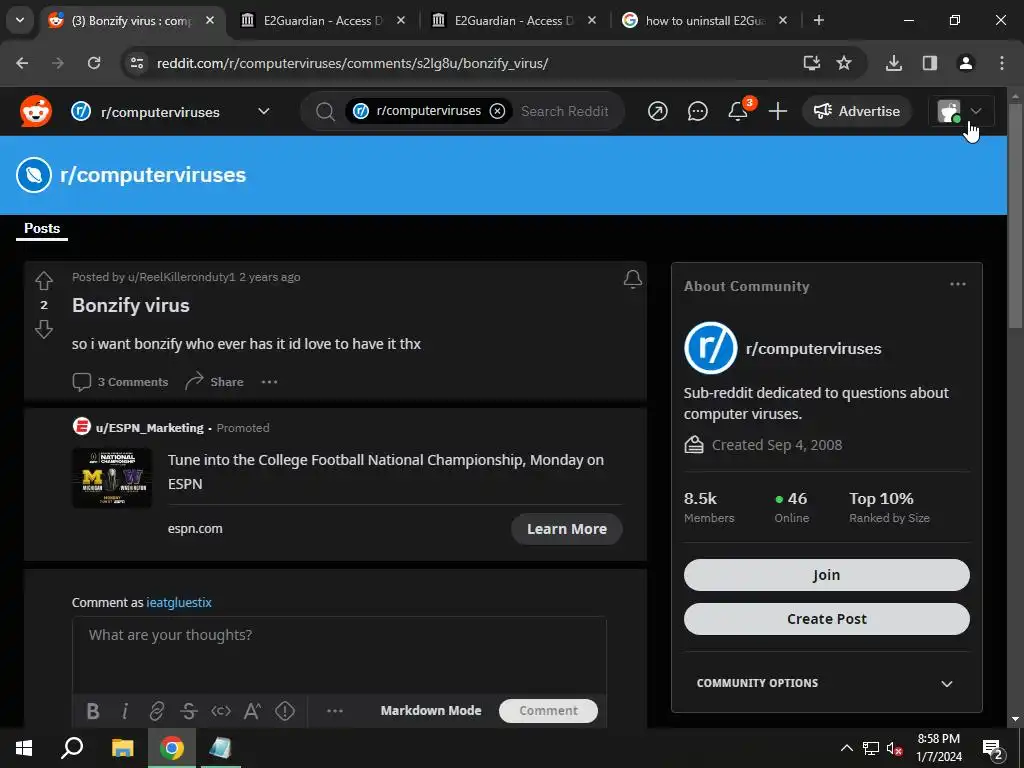The height and width of the screenshot is (768, 1024).
Task: Open Chrome three-dot menu
Action: pos(1001,63)
